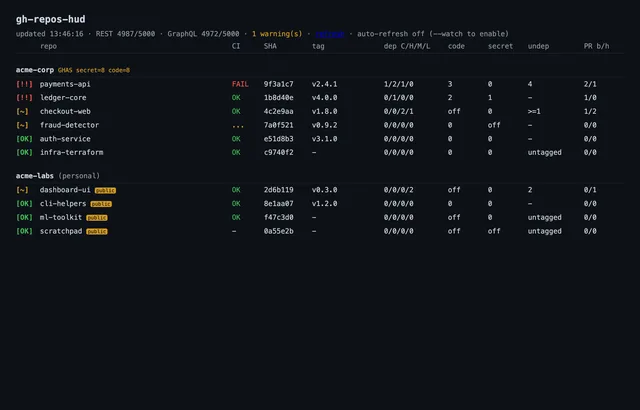This screenshot has height=410, width=640.
Task: Select the [OK] status badge for ml-toolkit
Action: pyautogui.click(x=24, y=217)
